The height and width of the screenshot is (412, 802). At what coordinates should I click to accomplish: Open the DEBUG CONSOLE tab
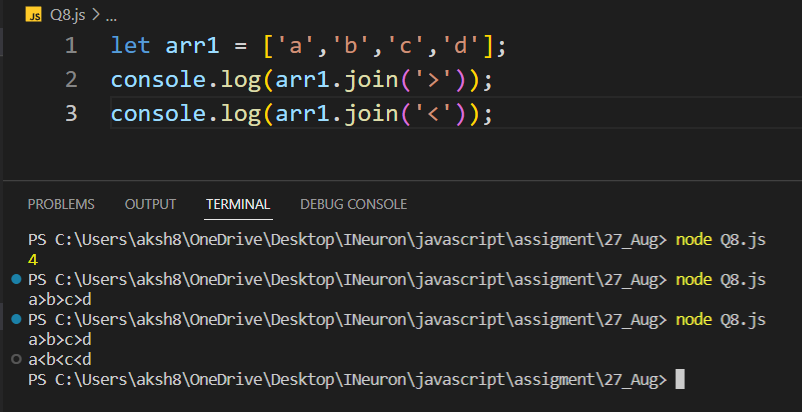[x=353, y=204]
